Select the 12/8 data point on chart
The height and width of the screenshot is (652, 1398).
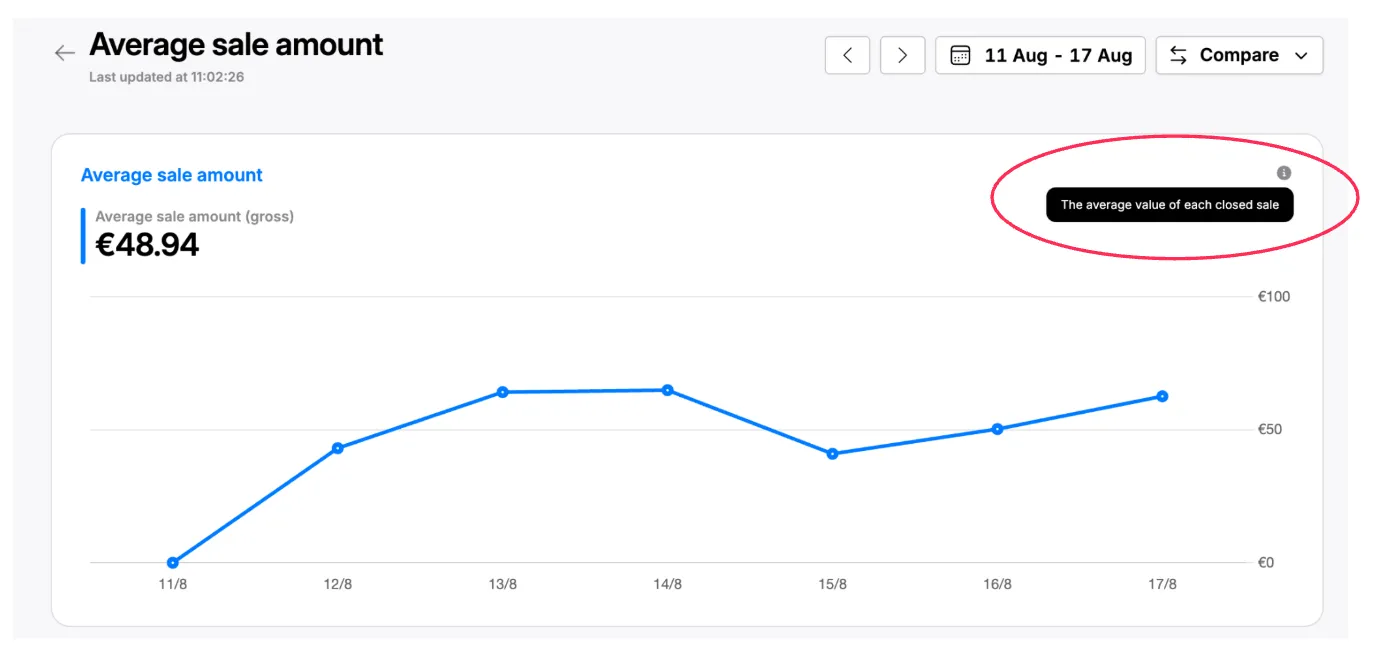point(338,448)
